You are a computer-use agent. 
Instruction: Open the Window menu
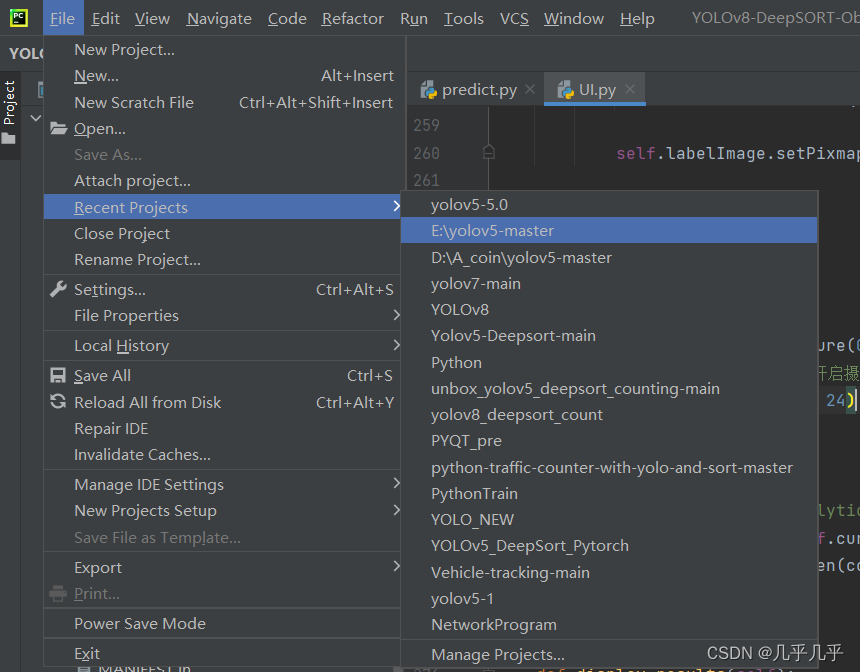(x=574, y=19)
